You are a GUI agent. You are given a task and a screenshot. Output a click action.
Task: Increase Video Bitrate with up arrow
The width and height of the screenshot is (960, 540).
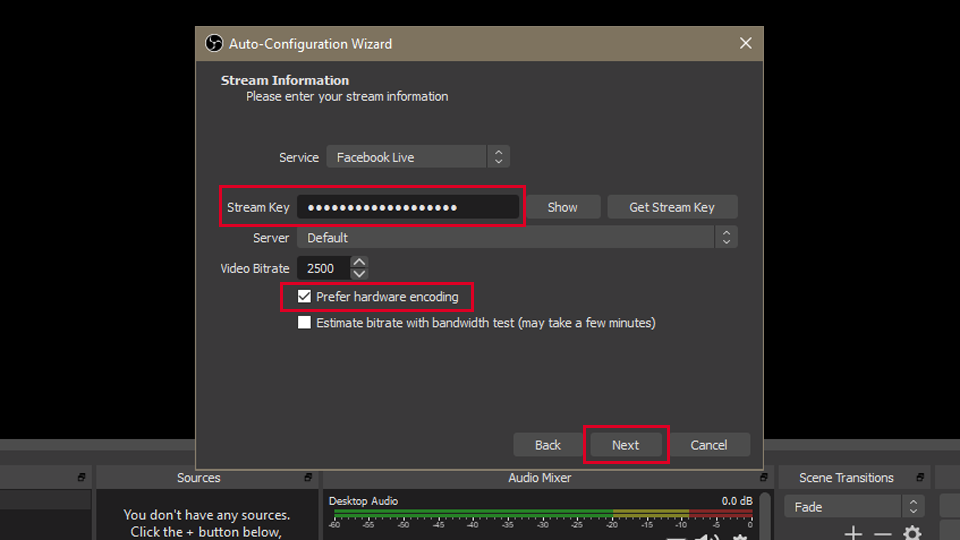[x=359, y=262]
